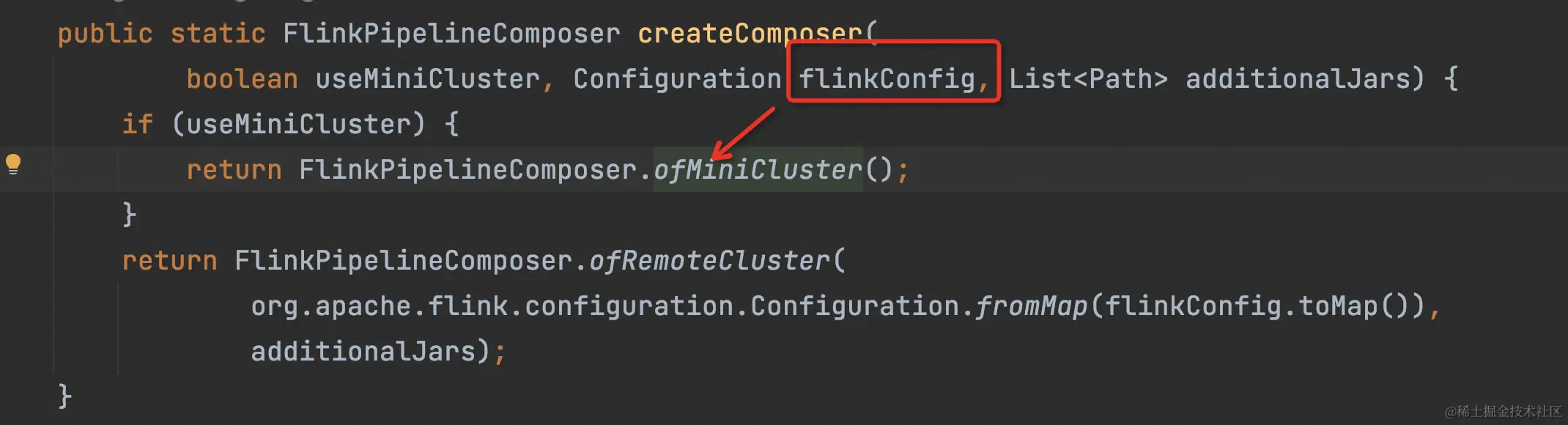Click the FlinkPipelineComposer return type
This screenshot has width=1568, height=425.
click(x=451, y=34)
